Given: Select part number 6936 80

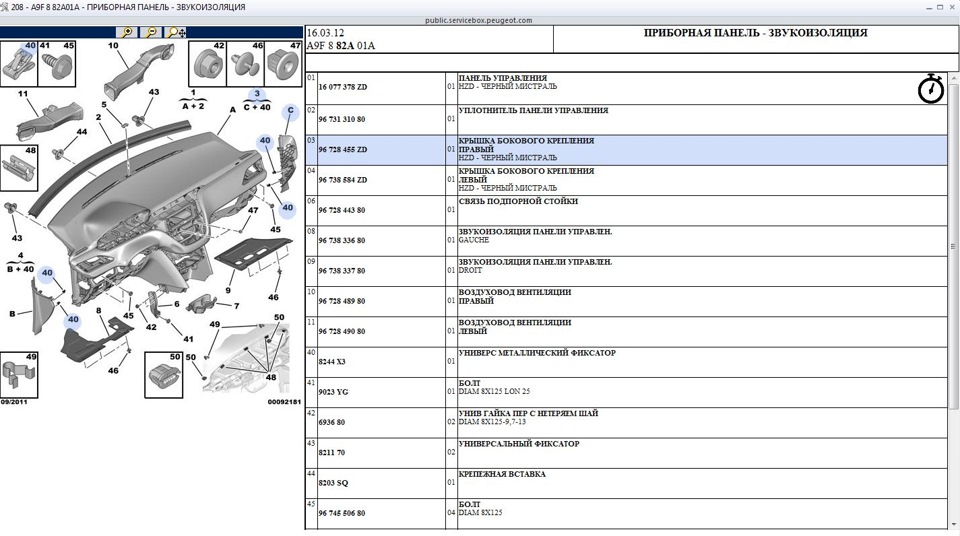Looking at the screenshot, I should tap(331, 423).
